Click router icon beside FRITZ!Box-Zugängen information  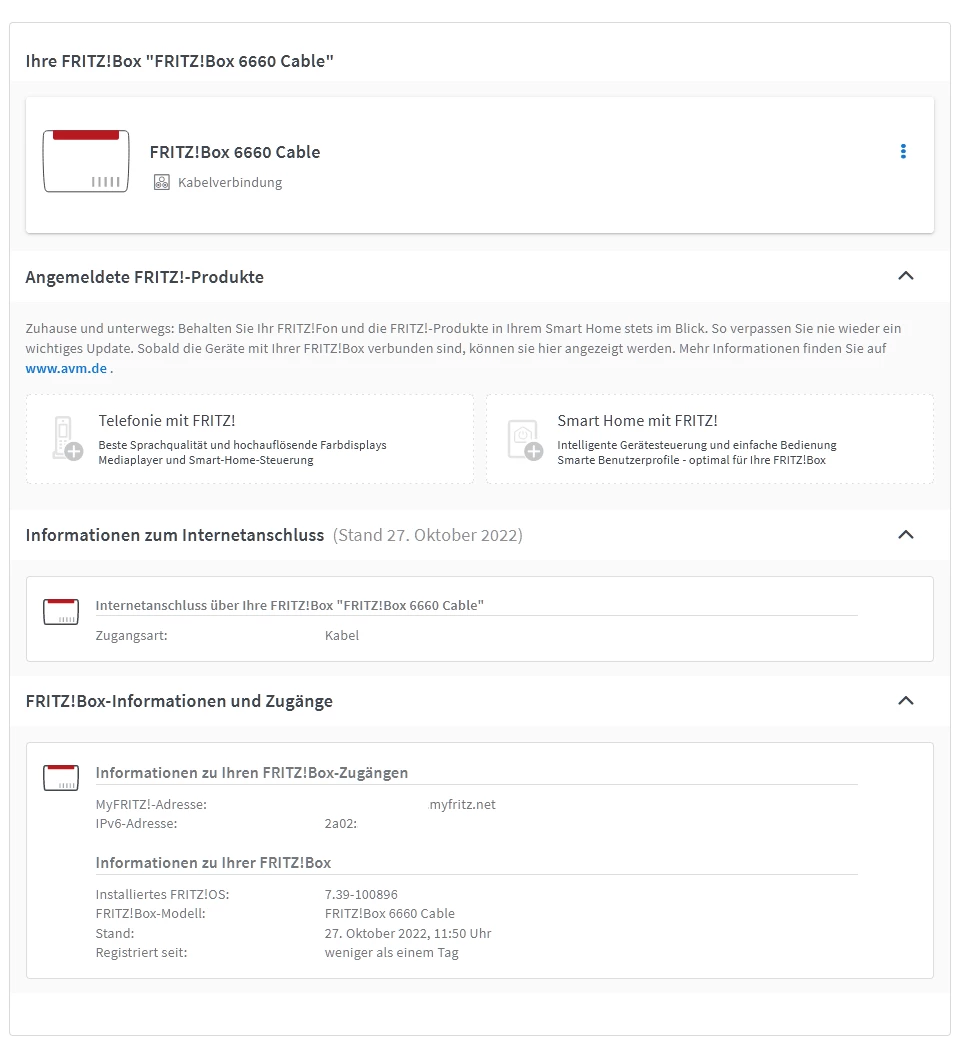pyautogui.click(x=61, y=778)
